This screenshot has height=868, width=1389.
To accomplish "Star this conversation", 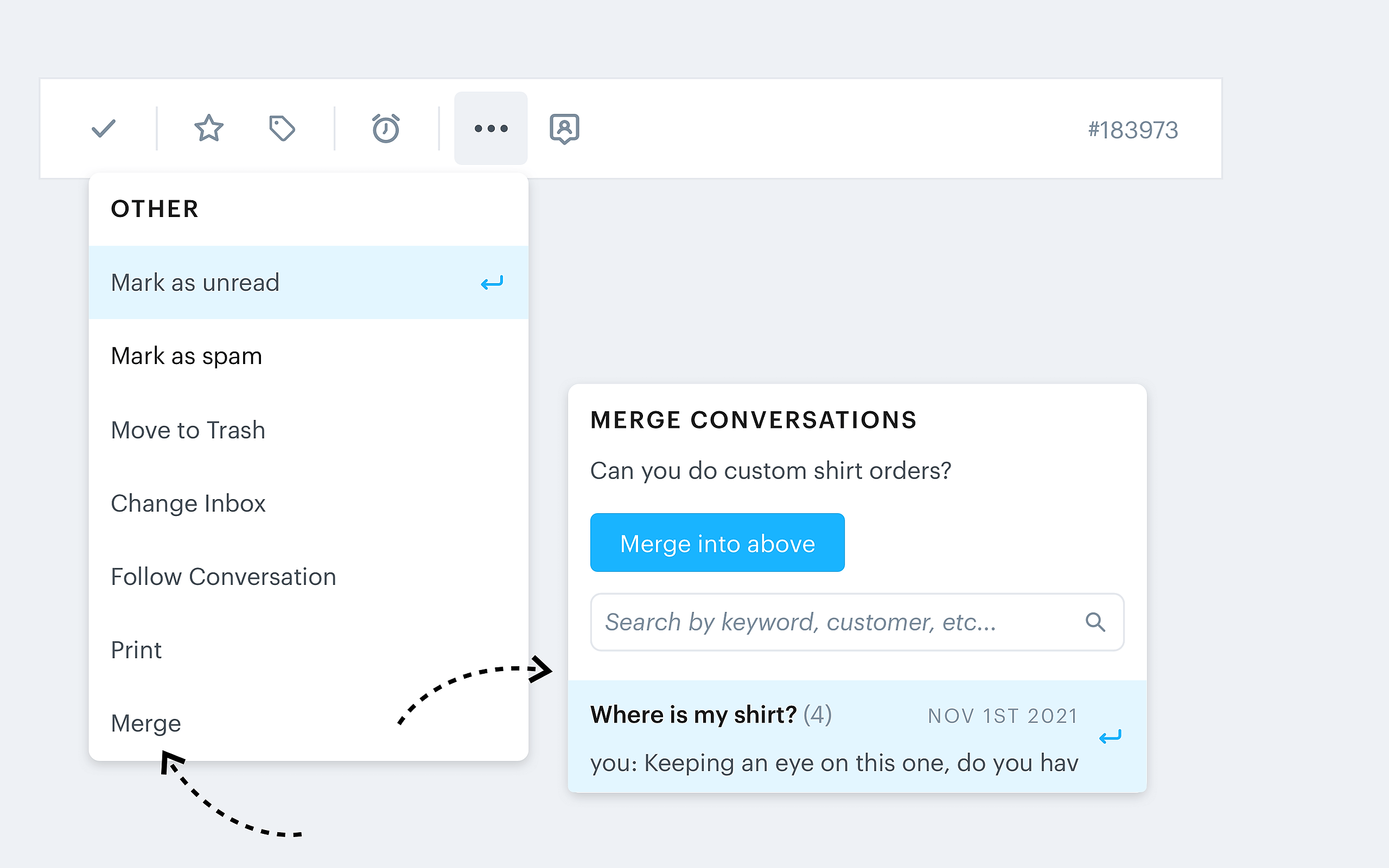I will [x=208, y=129].
